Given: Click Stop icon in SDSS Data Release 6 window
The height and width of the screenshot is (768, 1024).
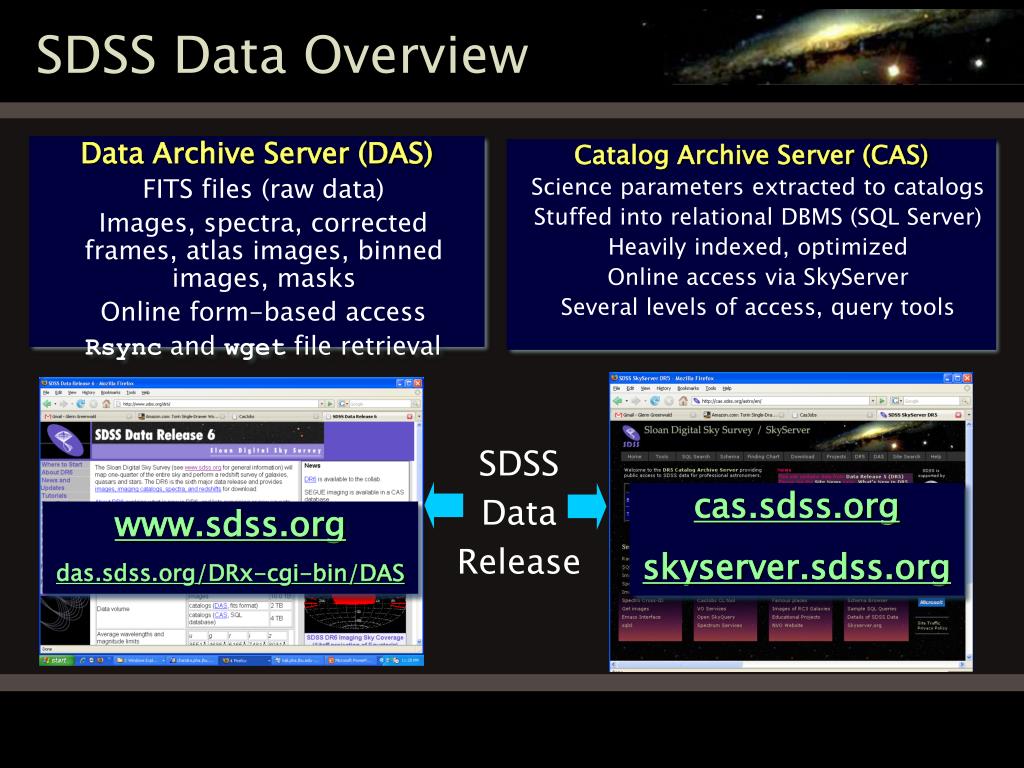Looking at the screenshot, I should point(93,404).
